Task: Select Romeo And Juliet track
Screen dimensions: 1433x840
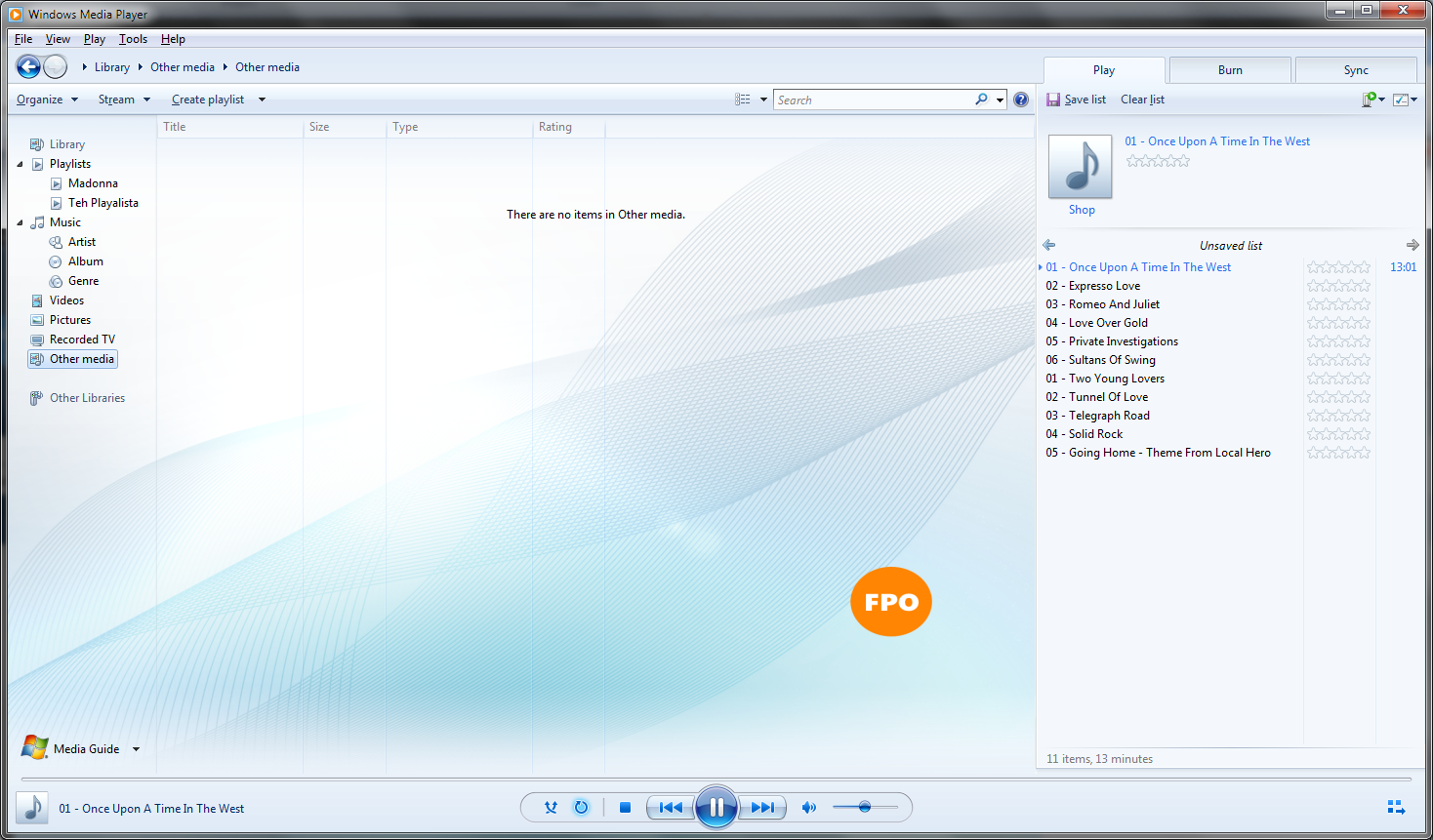Action: pos(1102,304)
